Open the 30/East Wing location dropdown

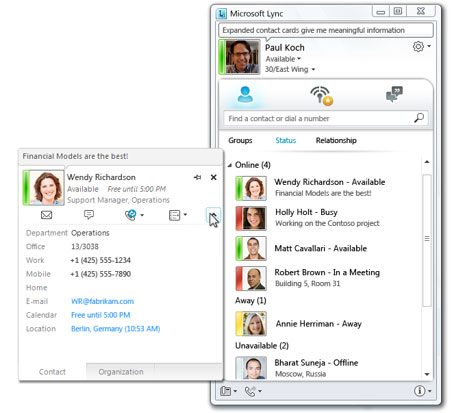pyautogui.click(x=290, y=69)
